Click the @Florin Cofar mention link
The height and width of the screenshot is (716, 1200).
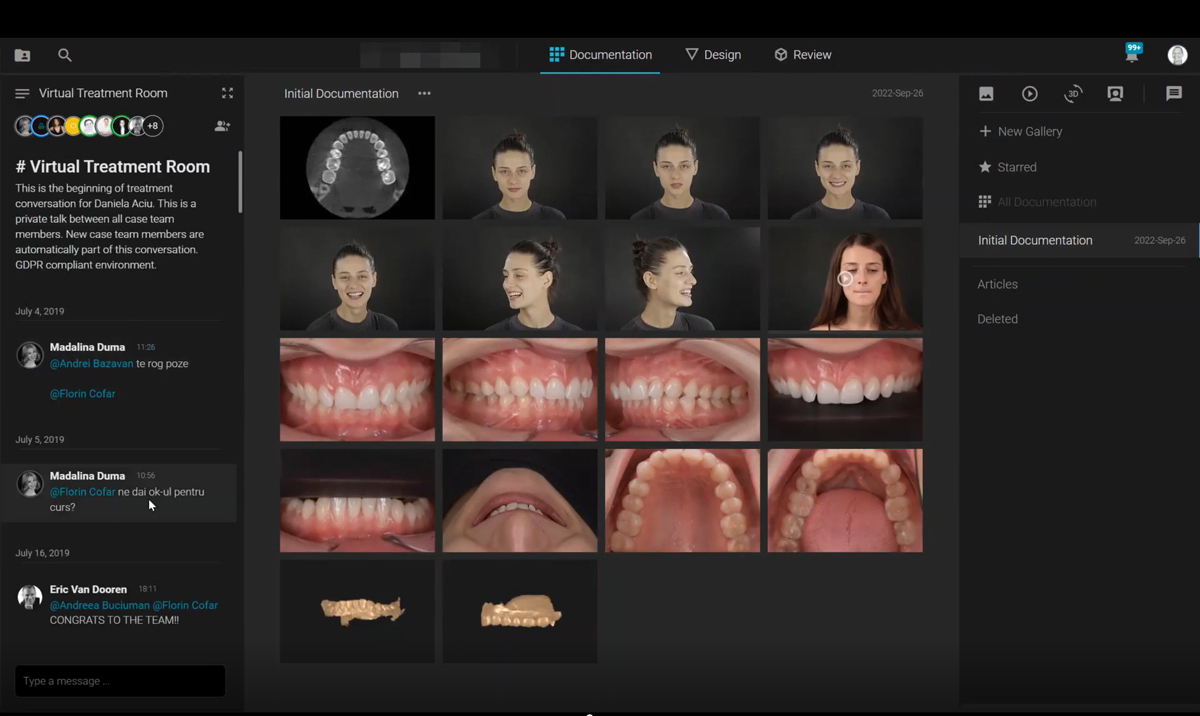coord(82,394)
